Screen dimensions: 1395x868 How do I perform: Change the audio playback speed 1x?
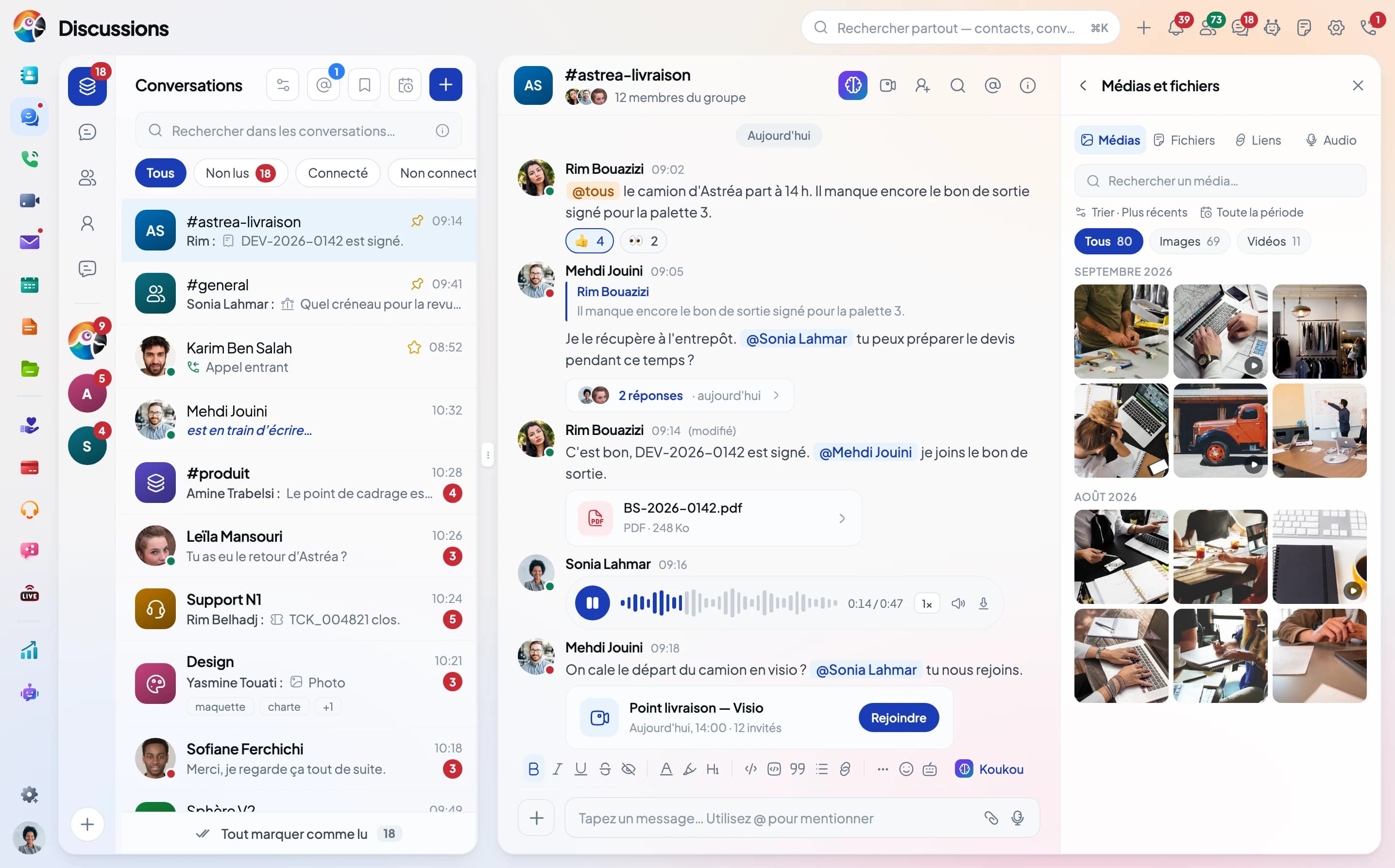pyautogui.click(x=926, y=603)
